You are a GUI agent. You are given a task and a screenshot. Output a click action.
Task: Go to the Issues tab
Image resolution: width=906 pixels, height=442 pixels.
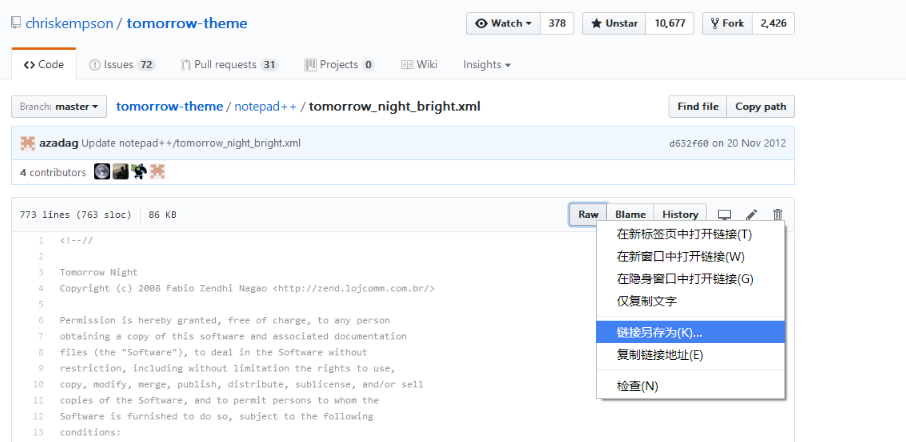(x=122, y=65)
